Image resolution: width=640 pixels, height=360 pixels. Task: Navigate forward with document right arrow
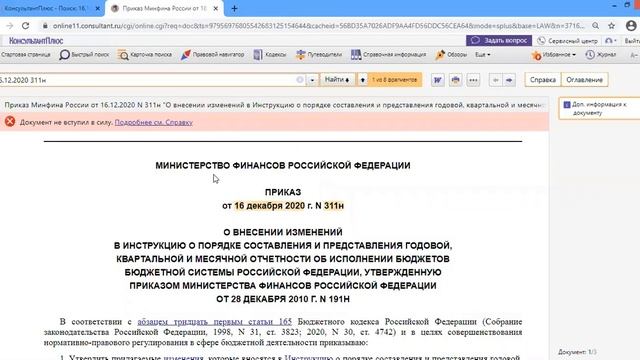(x=509, y=80)
